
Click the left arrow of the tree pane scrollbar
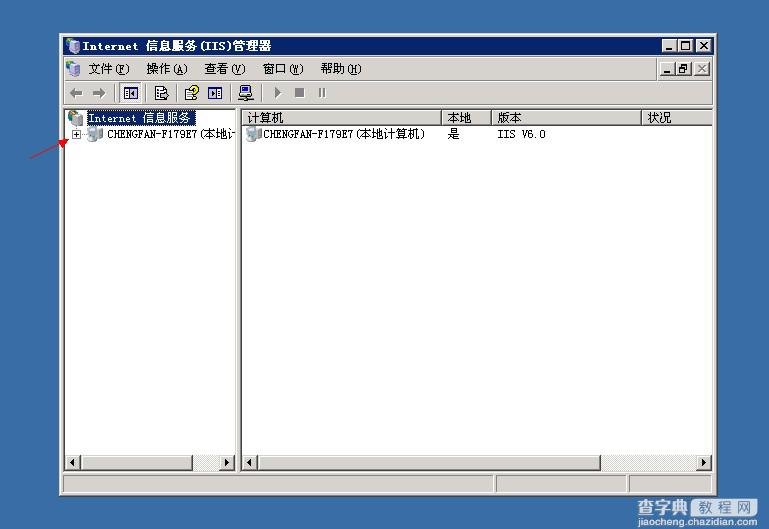pos(73,462)
